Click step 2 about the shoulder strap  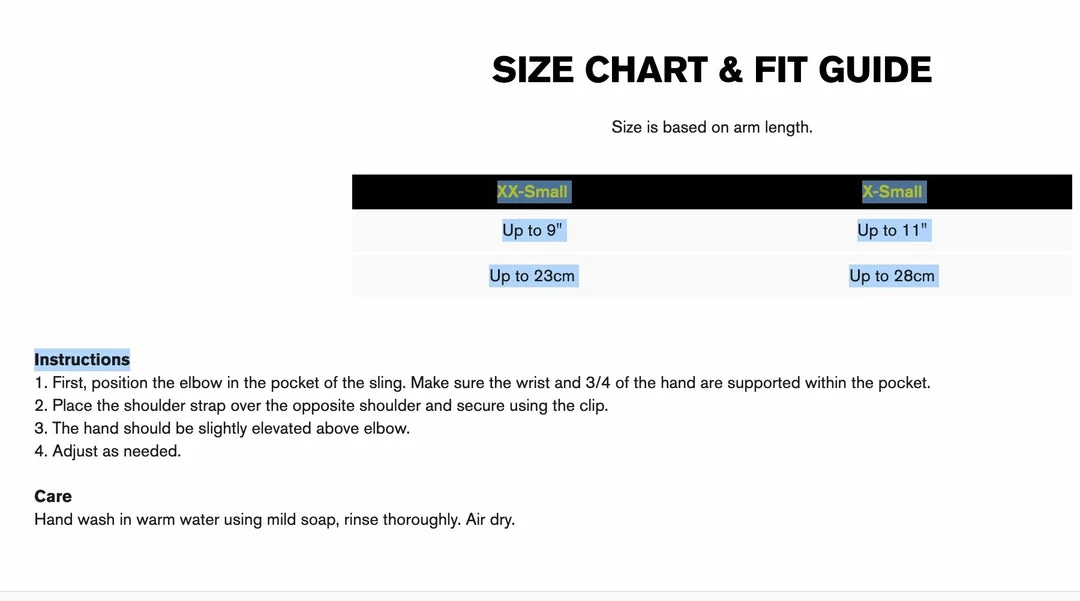pos(320,406)
